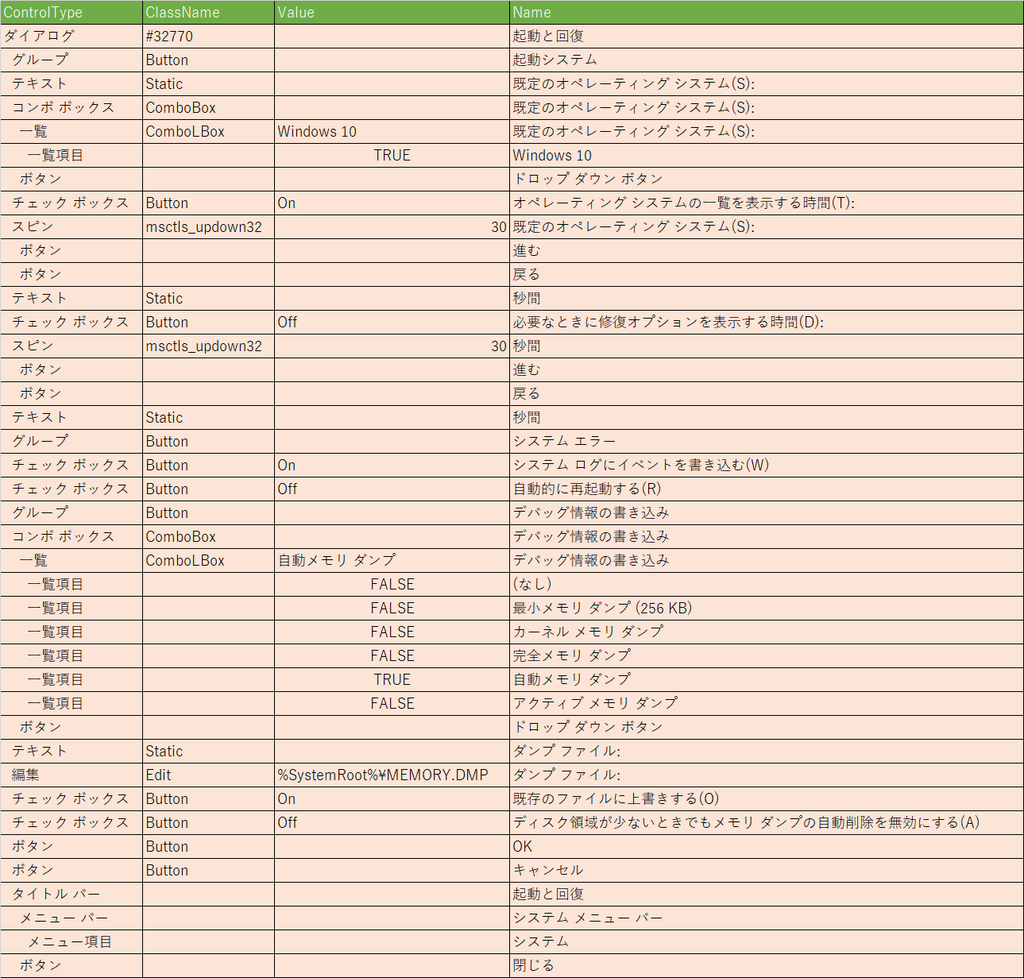Select the システム エラー name cell
This screenshot has height=978, width=1024.
click(766, 441)
